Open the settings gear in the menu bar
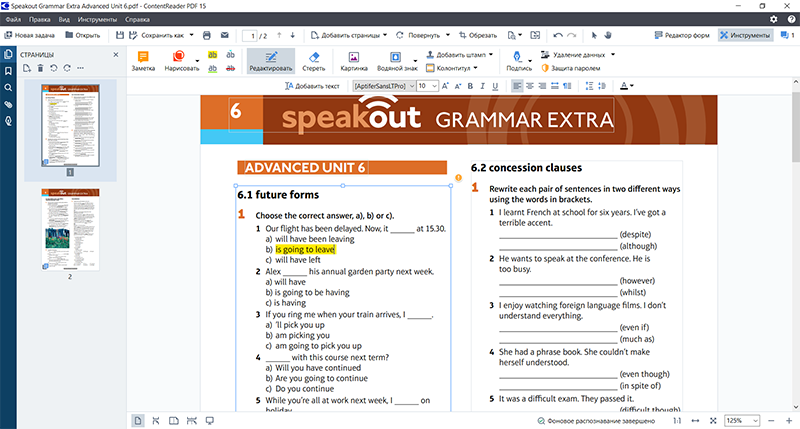Screen dimensions: 800x429 (x=774, y=19)
